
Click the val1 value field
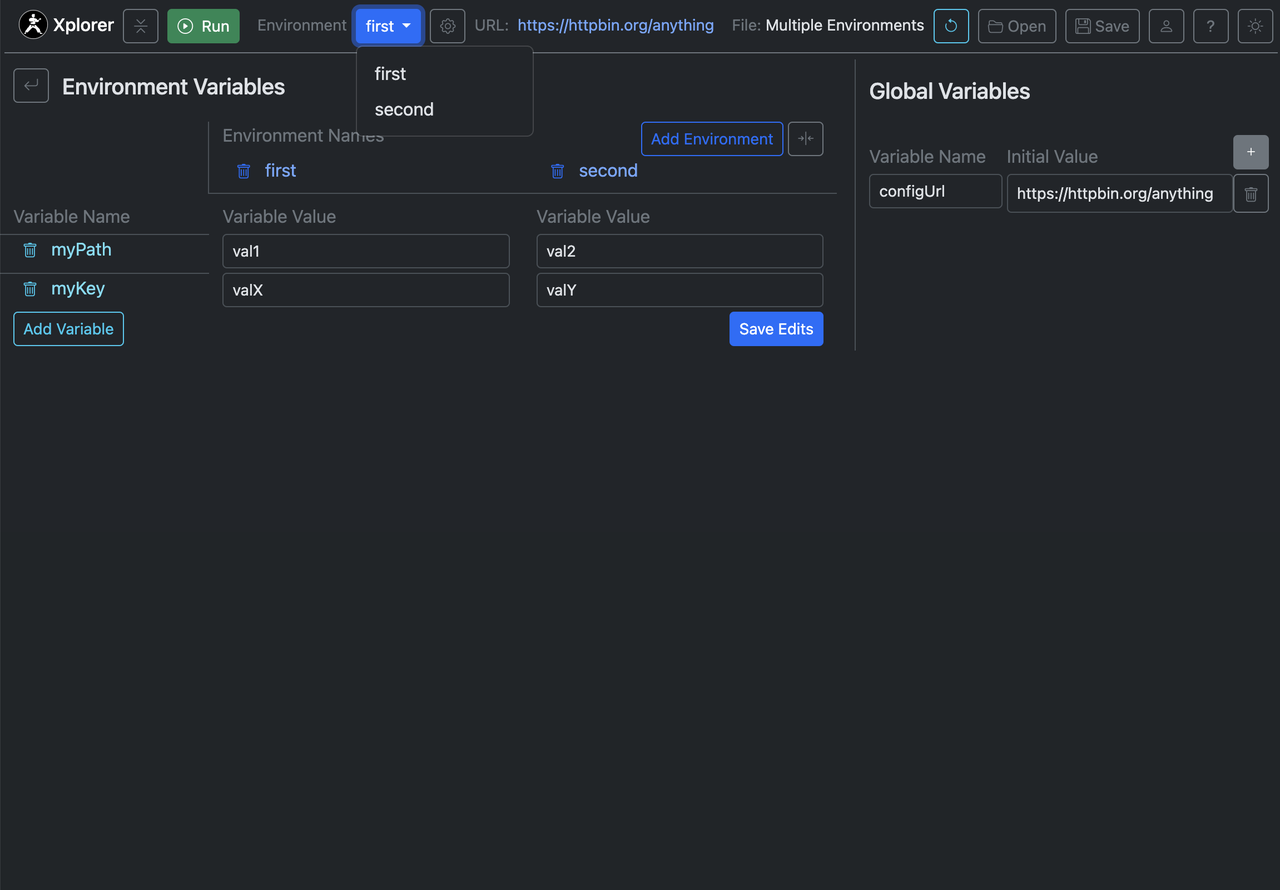click(x=366, y=251)
